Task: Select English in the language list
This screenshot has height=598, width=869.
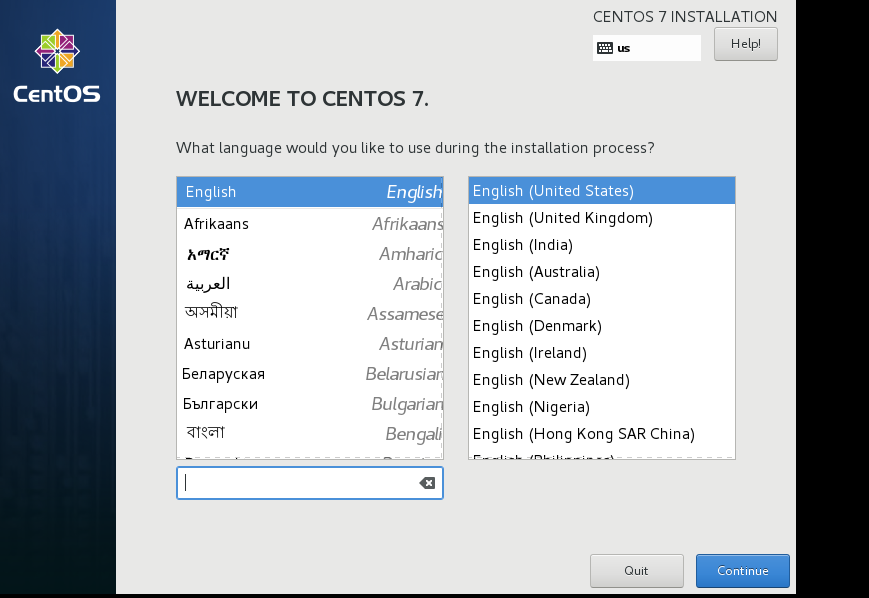Action: click(x=310, y=192)
